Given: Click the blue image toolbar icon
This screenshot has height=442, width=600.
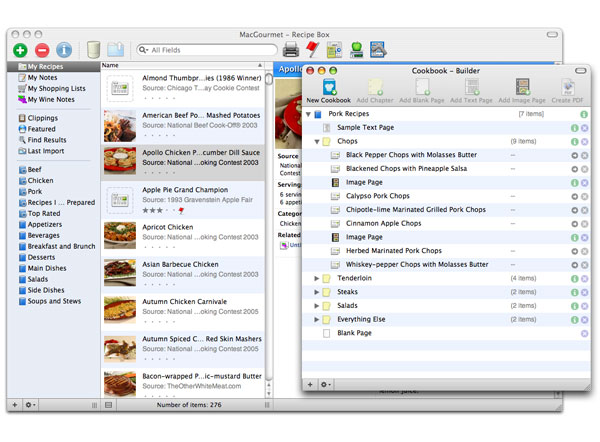Looking at the screenshot, I should [378, 50].
